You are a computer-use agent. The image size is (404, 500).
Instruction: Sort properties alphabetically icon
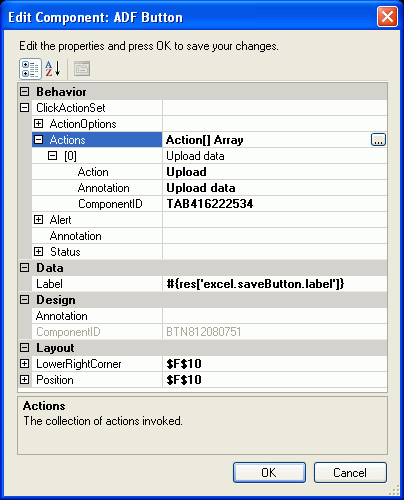[53, 69]
